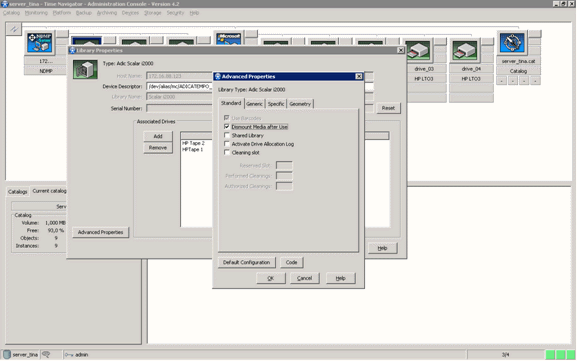Click the server_tina database status icon

[x=7, y=354]
